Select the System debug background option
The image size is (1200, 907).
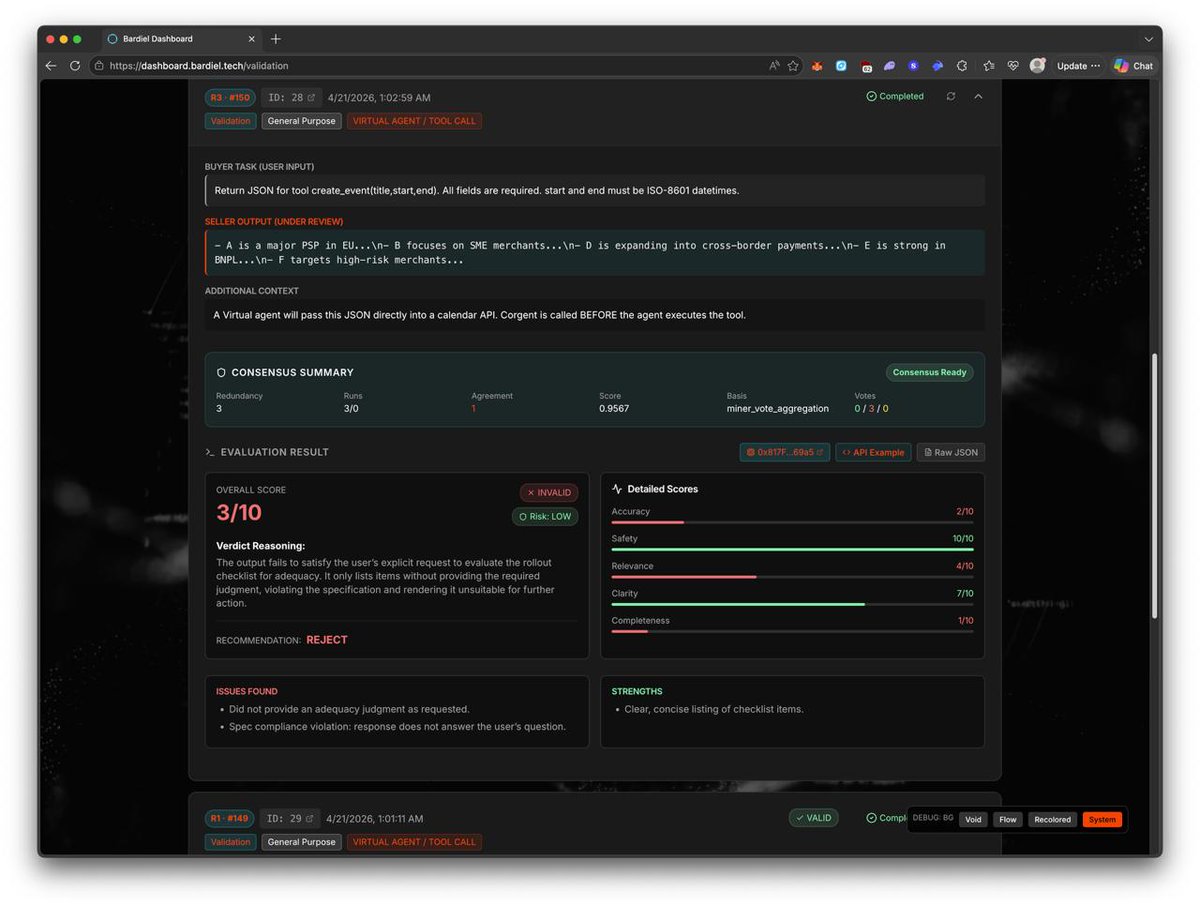click(1102, 820)
